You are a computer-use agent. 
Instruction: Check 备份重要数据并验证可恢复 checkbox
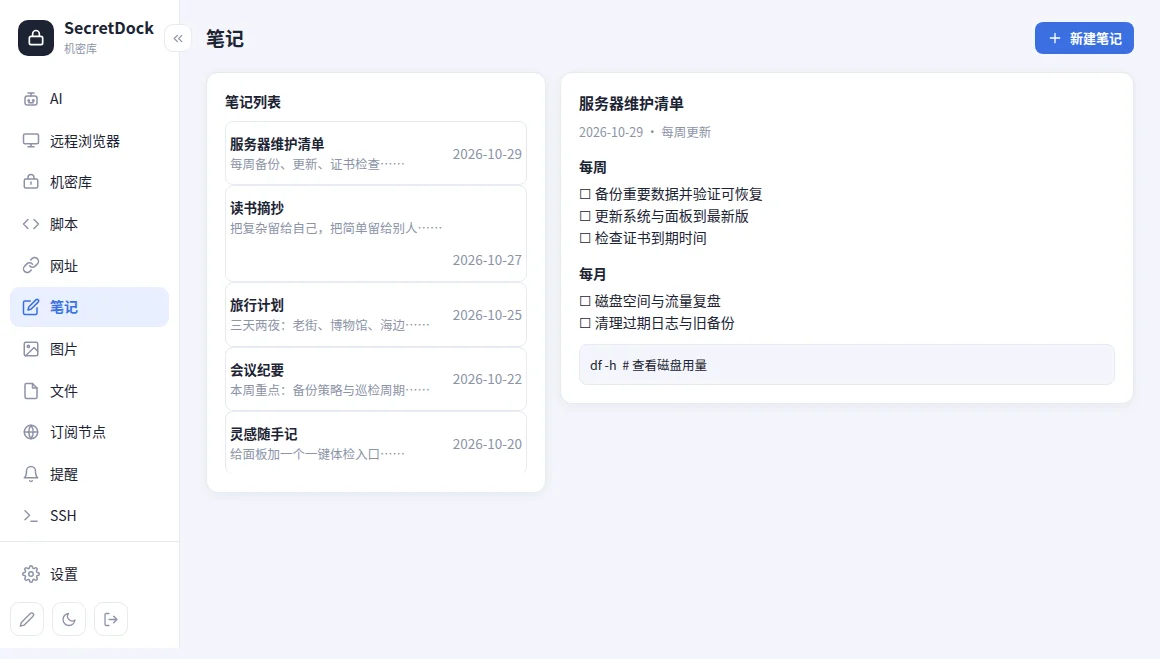tap(585, 195)
